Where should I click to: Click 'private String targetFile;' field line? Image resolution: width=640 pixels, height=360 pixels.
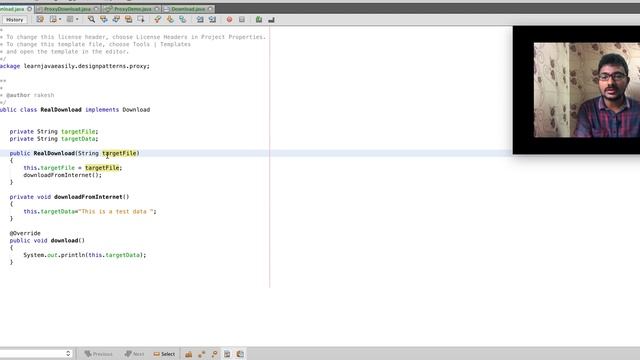pyautogui.click(x=54, y=131)
